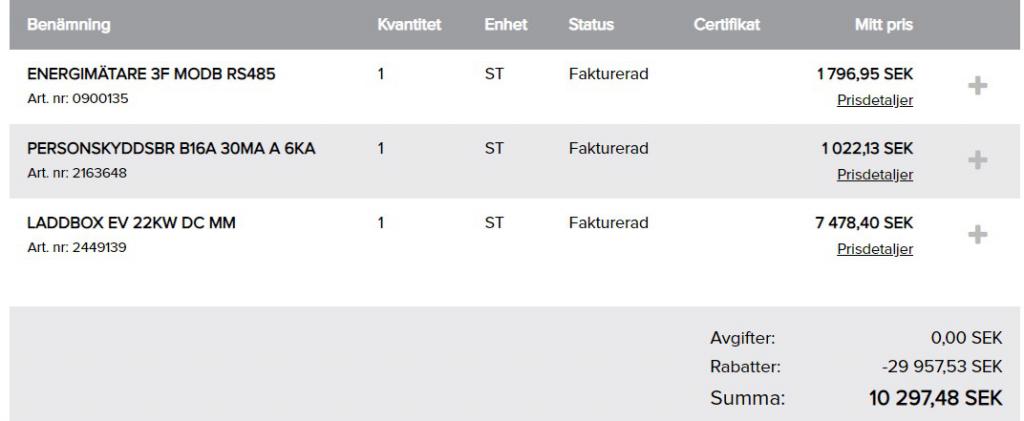Click plus icon for LADDBOX EV 22KW
This screenshot has height=421, width=1024.
979,234
